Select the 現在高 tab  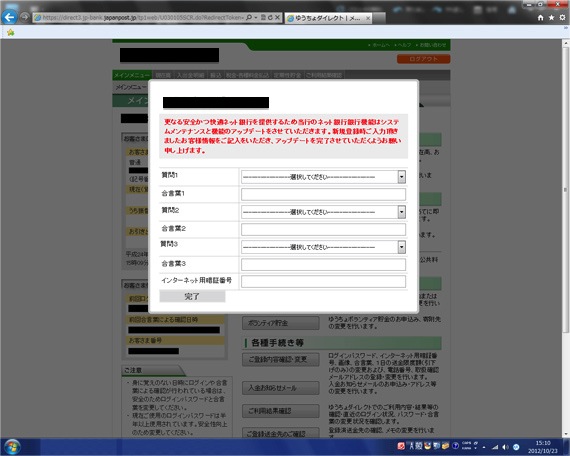[x=163, y=75]
